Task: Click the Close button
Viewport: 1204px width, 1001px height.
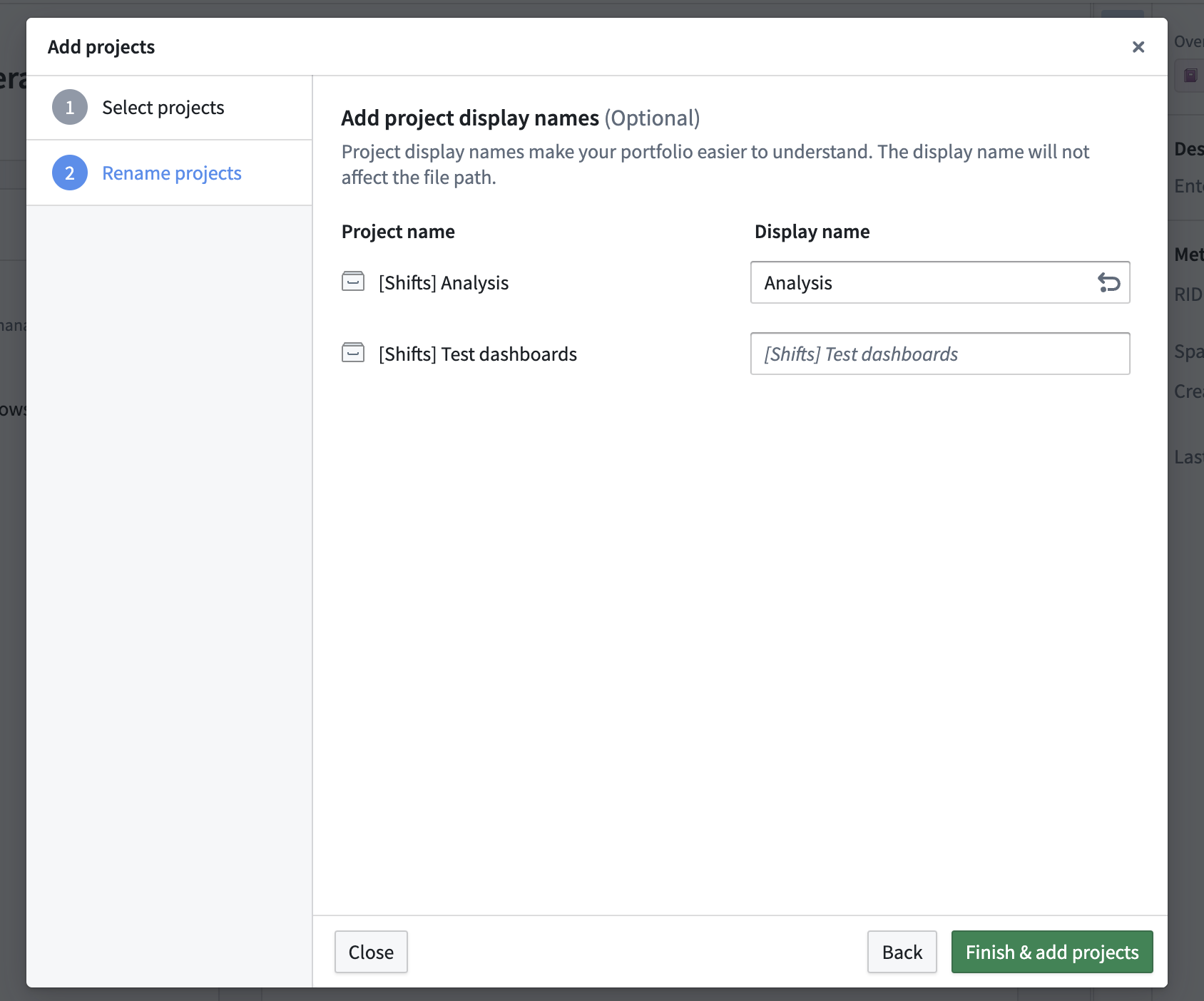Action: click(371, 952)
